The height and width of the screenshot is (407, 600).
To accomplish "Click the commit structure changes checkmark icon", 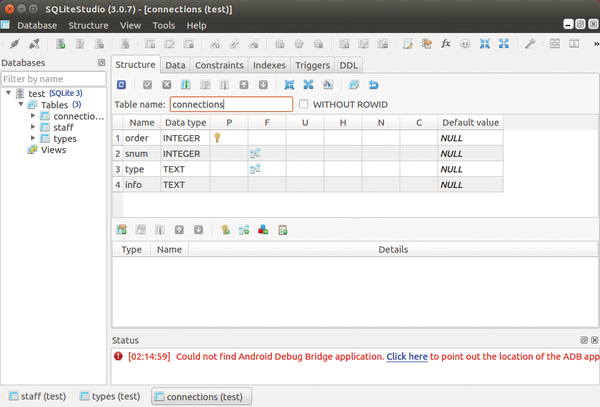I will pyautogui.click(x=148, y=85).
